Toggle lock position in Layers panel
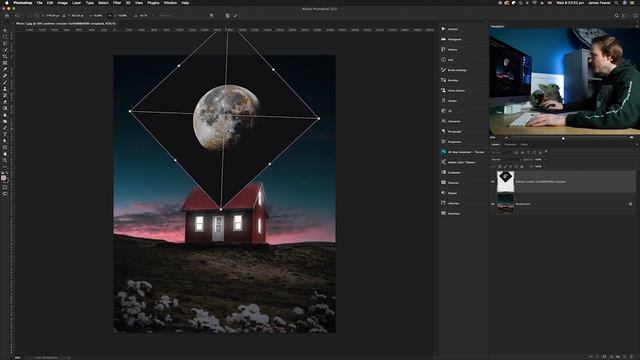 tap(510, 167)
